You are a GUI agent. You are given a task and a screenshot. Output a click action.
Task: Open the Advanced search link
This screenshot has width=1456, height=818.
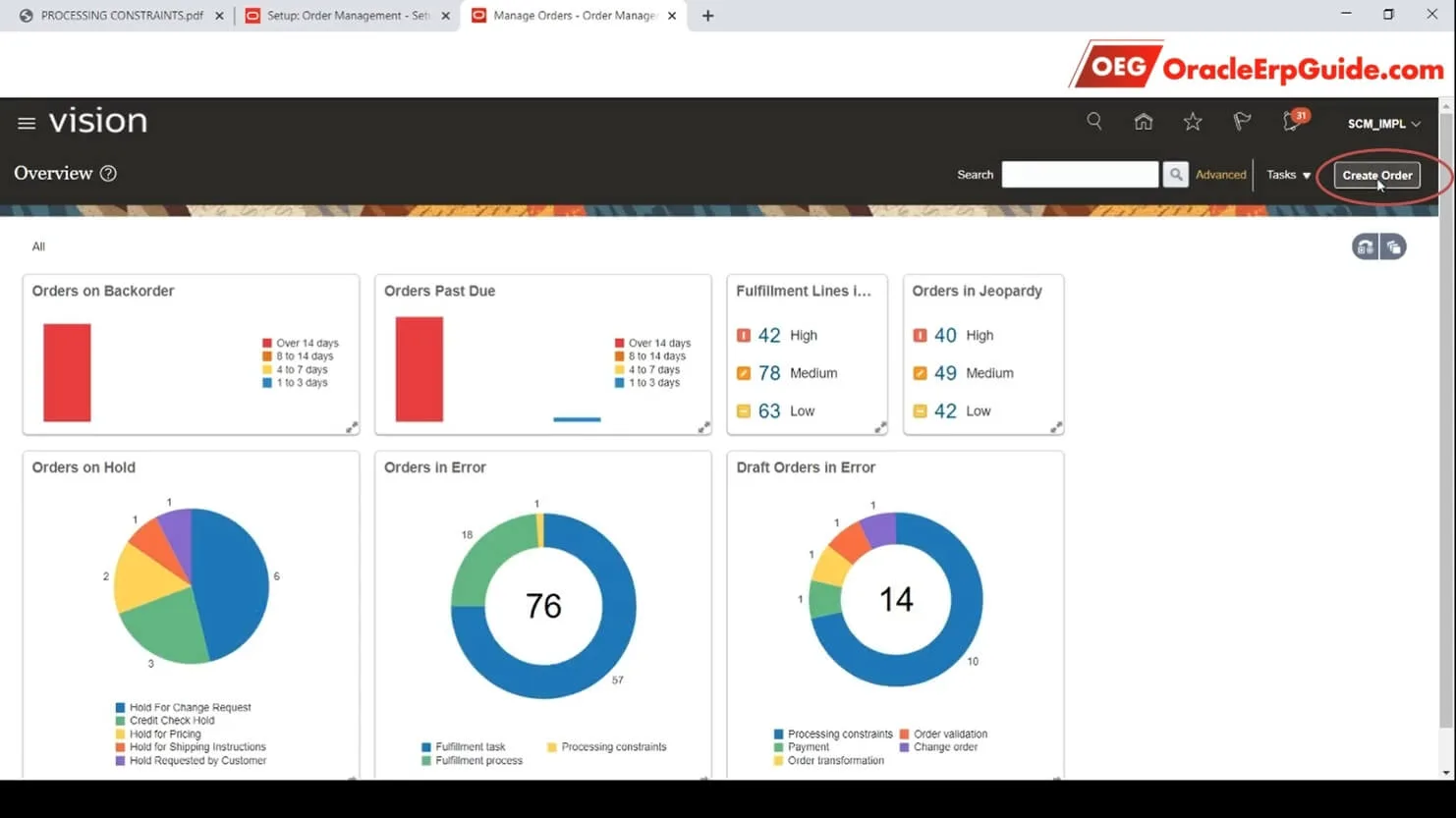point(1220,175)
